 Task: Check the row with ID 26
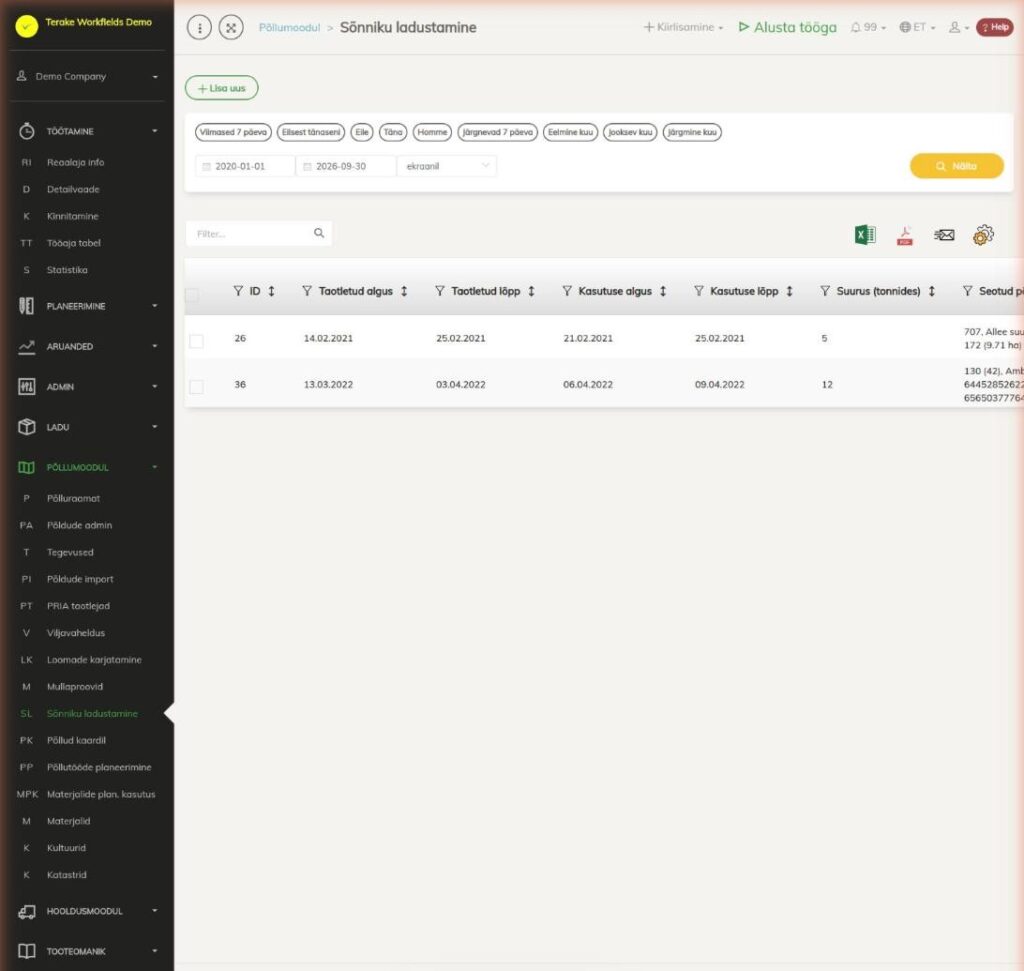tap(196, 341)
